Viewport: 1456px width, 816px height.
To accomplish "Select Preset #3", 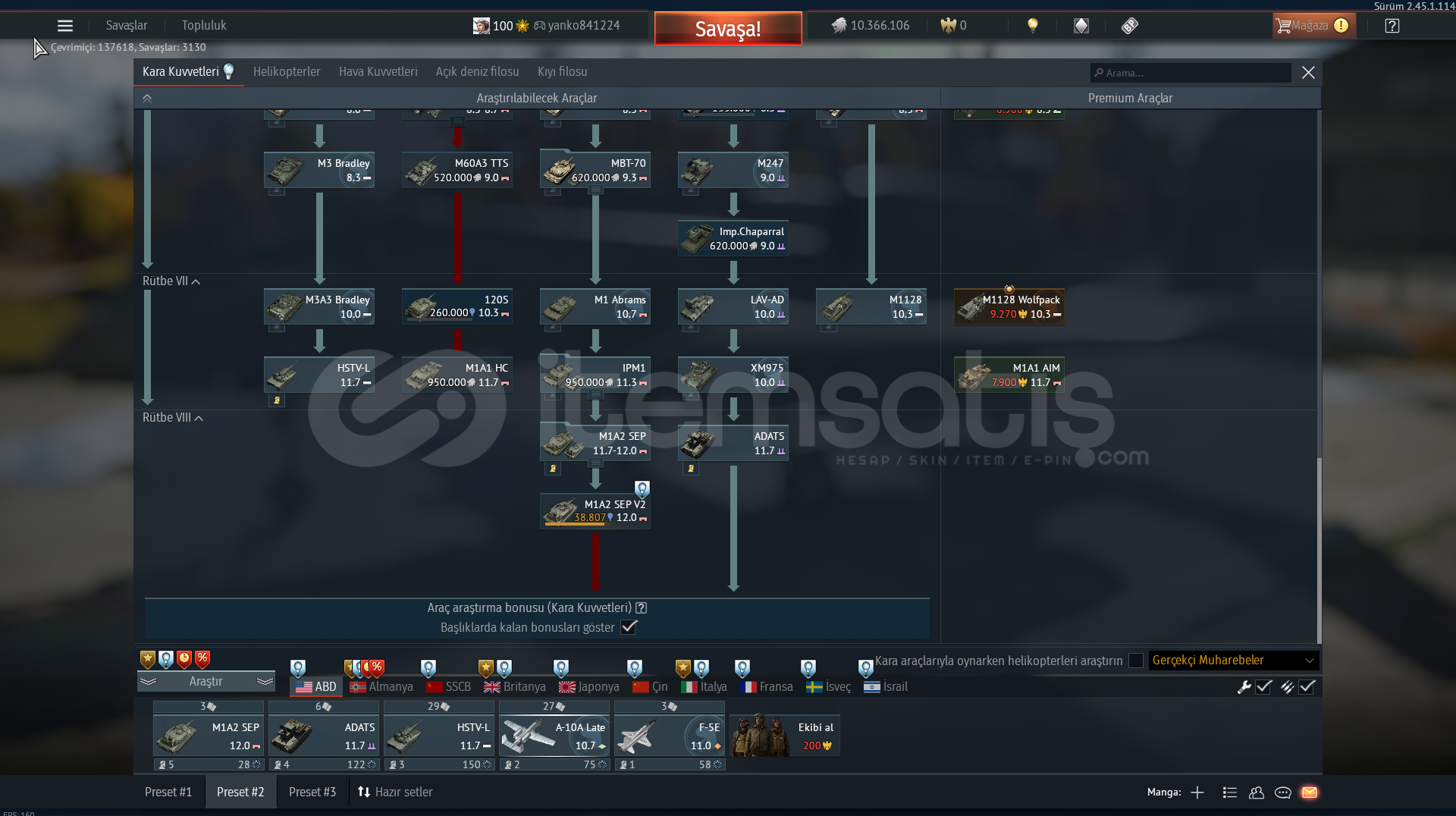I will 312,792.
